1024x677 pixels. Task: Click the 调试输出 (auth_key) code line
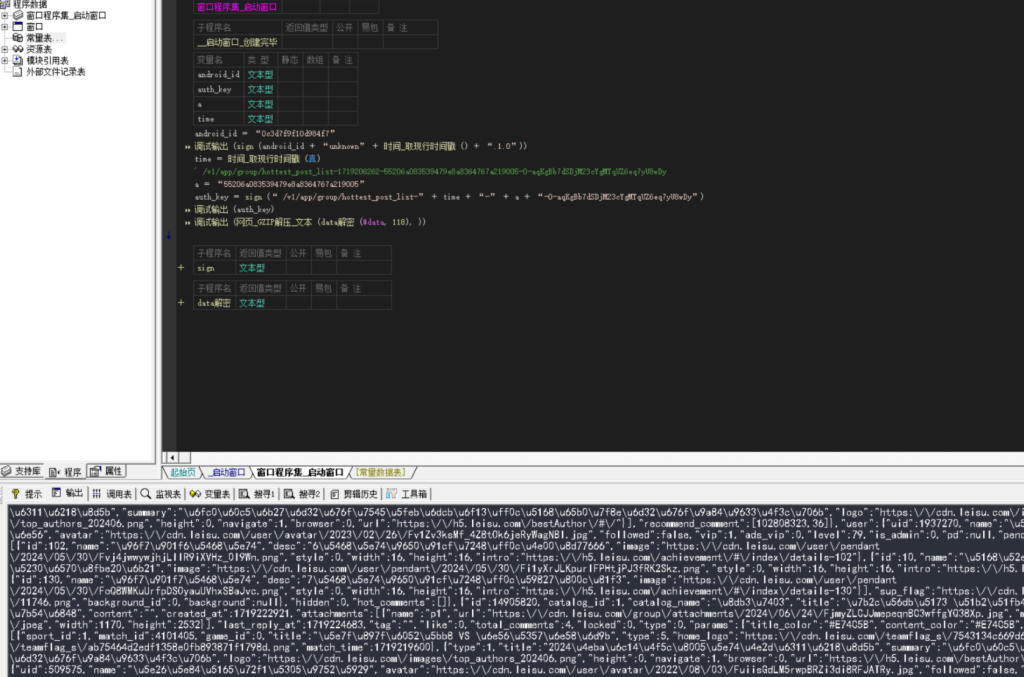tap(234, 210)
